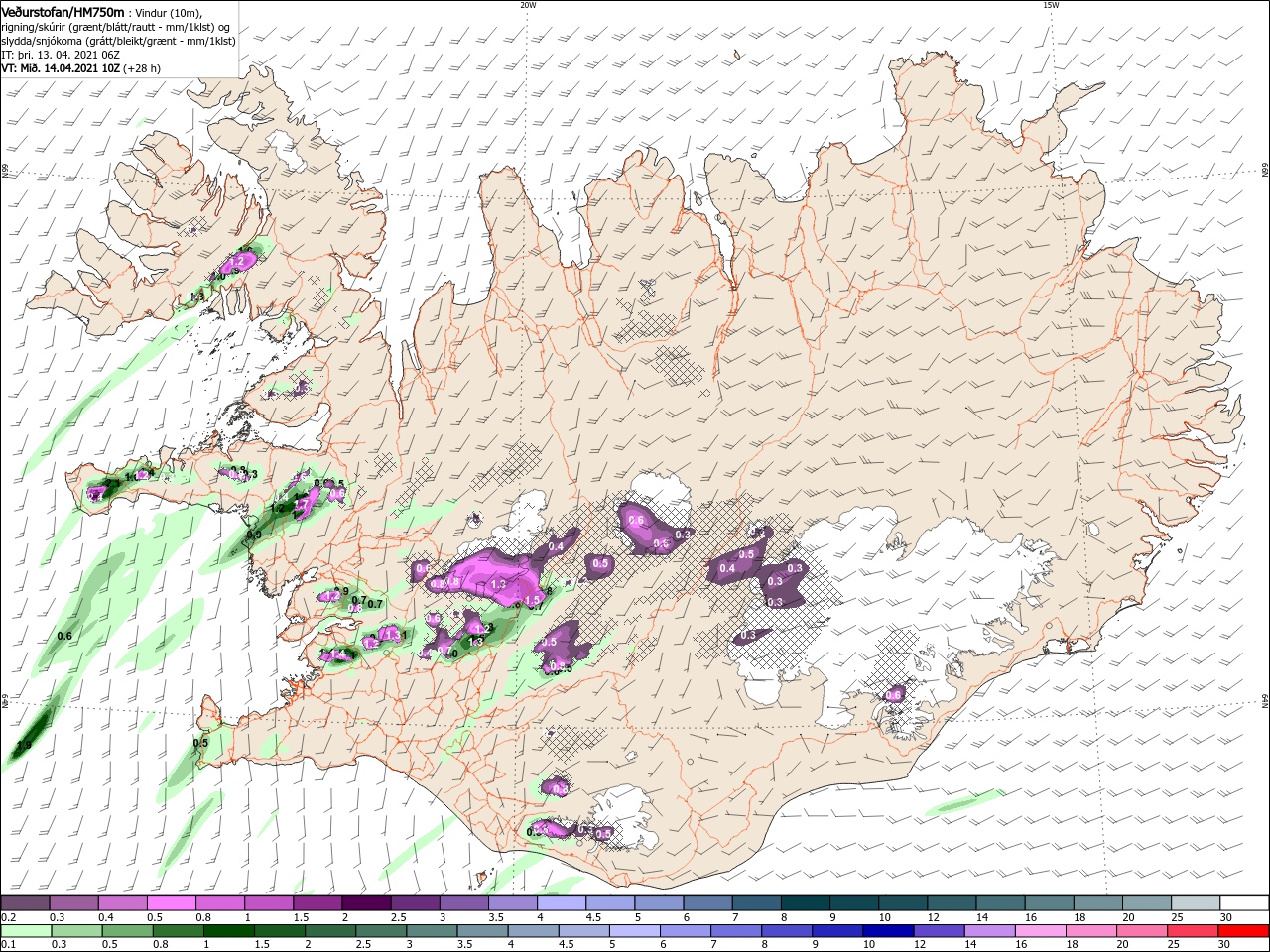Click the 20W longitude label
Viewport: 1270px width, 952px height.
pos(527,5)
